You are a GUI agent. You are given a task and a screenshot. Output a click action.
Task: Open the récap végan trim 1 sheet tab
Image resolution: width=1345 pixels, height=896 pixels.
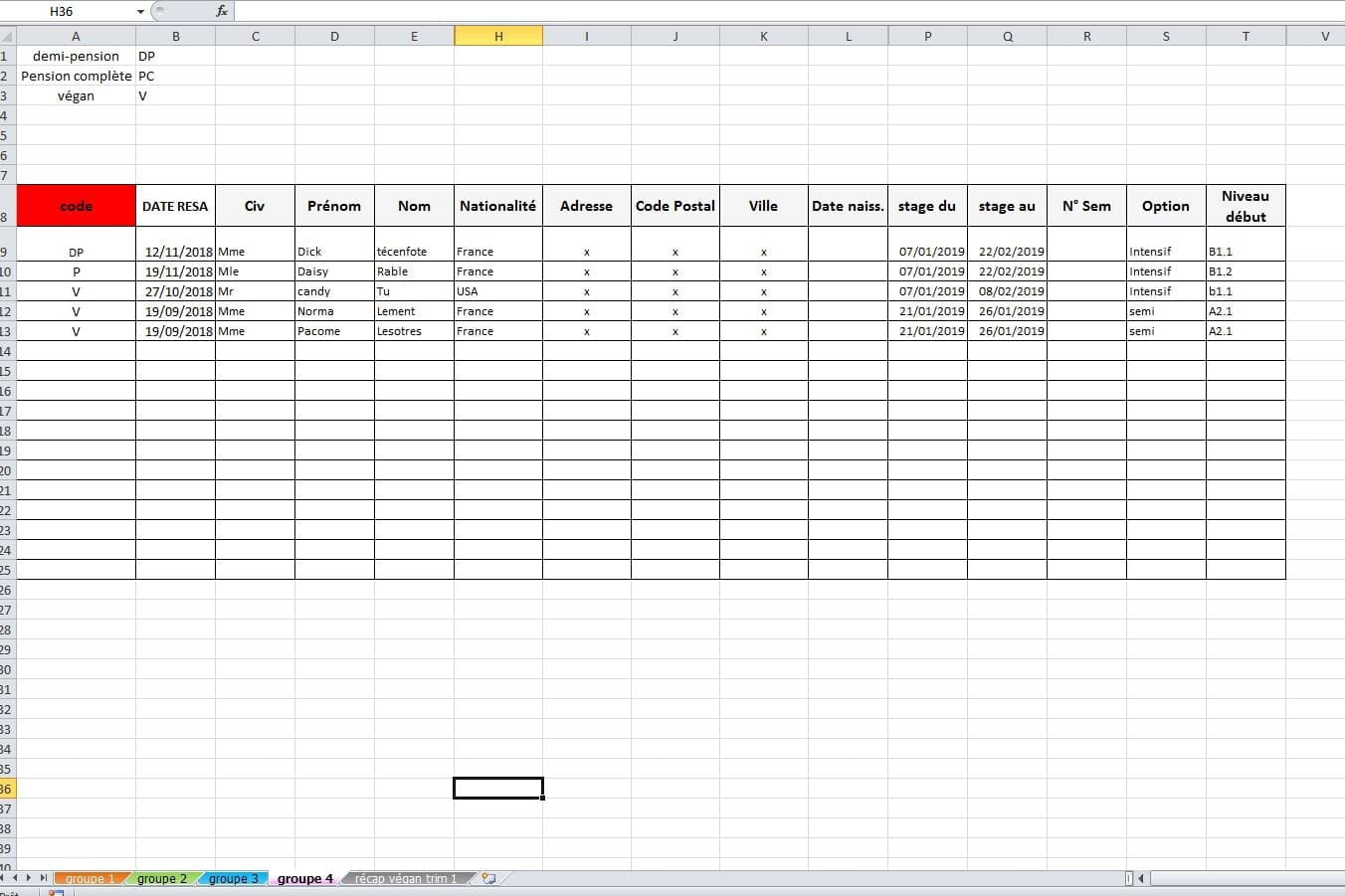pyautogui.click(x=406, y=879)
